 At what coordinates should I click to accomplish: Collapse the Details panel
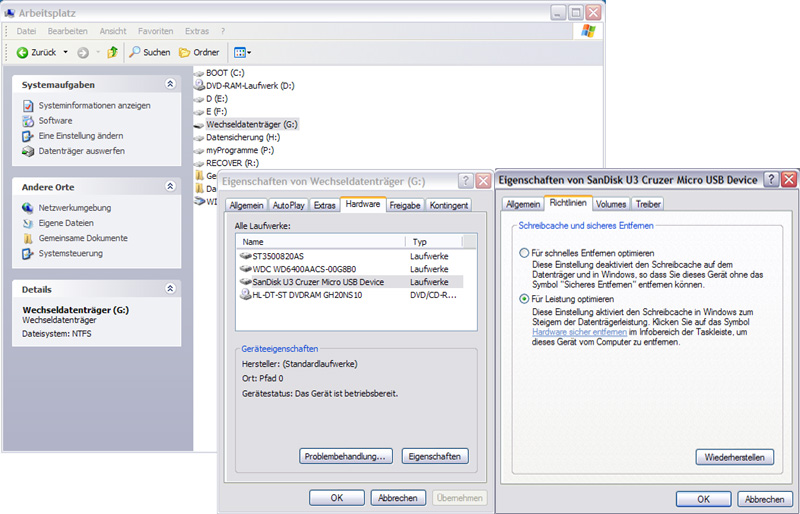(170, 289)
